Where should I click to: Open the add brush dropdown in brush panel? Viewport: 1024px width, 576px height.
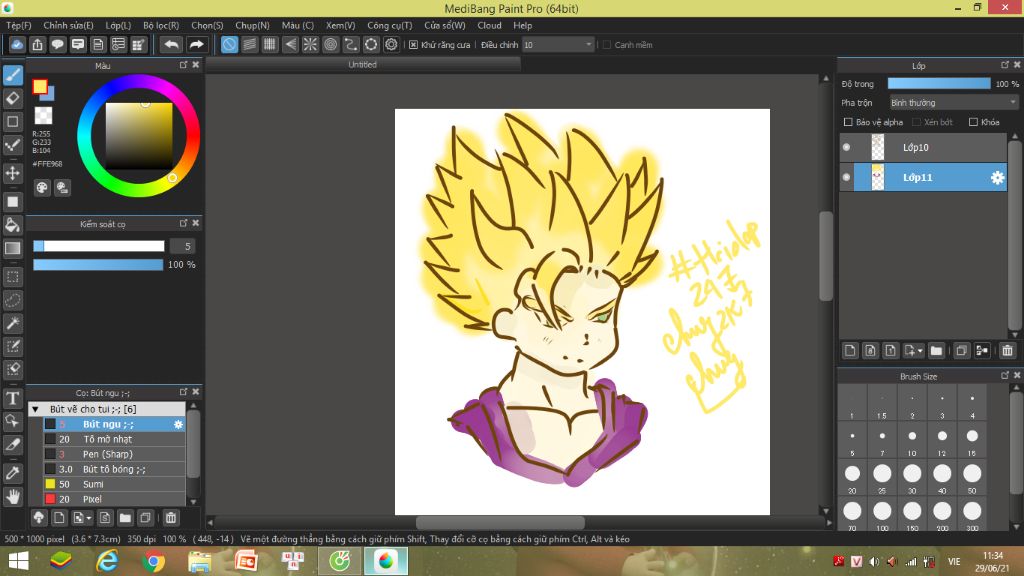pos(88,518)
